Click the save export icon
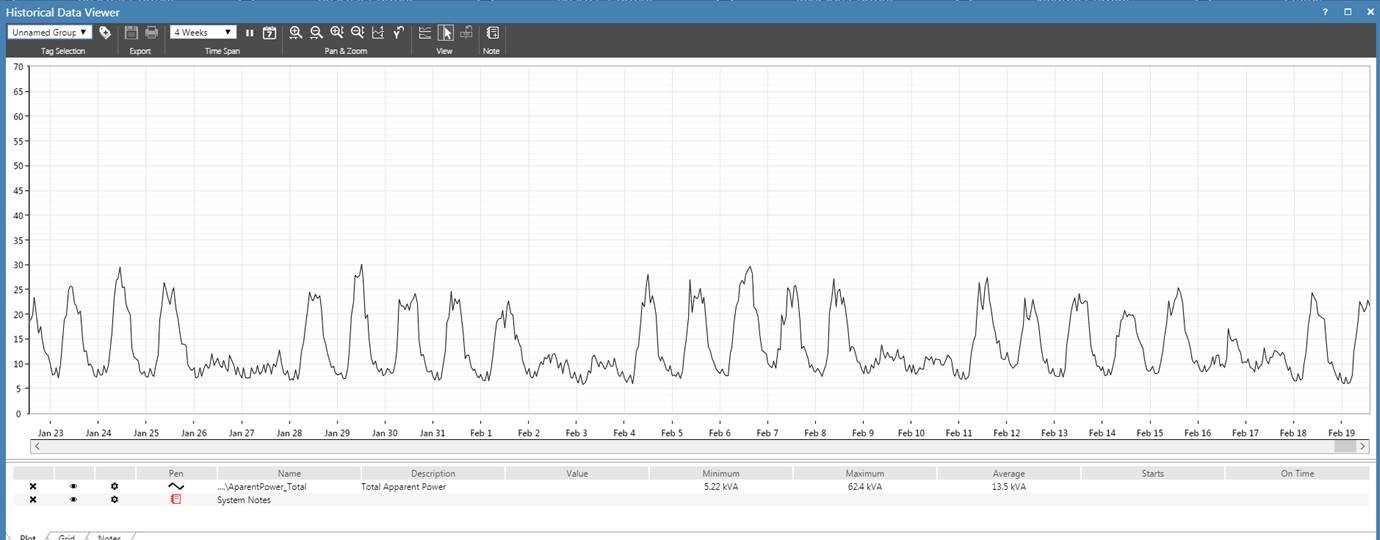 [x=131, y=33]
